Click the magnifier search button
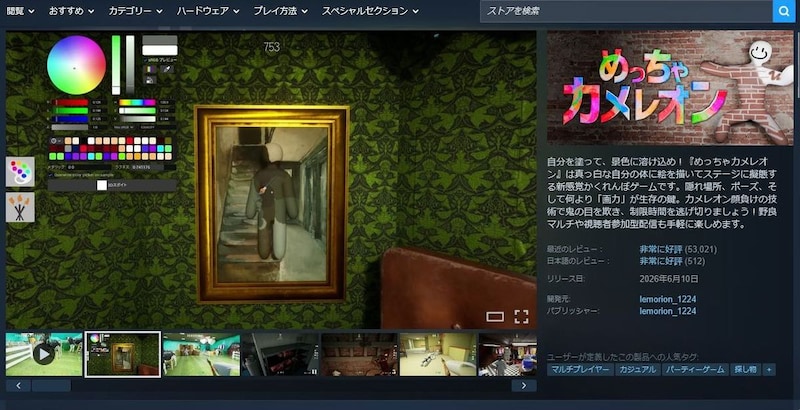 784,11
